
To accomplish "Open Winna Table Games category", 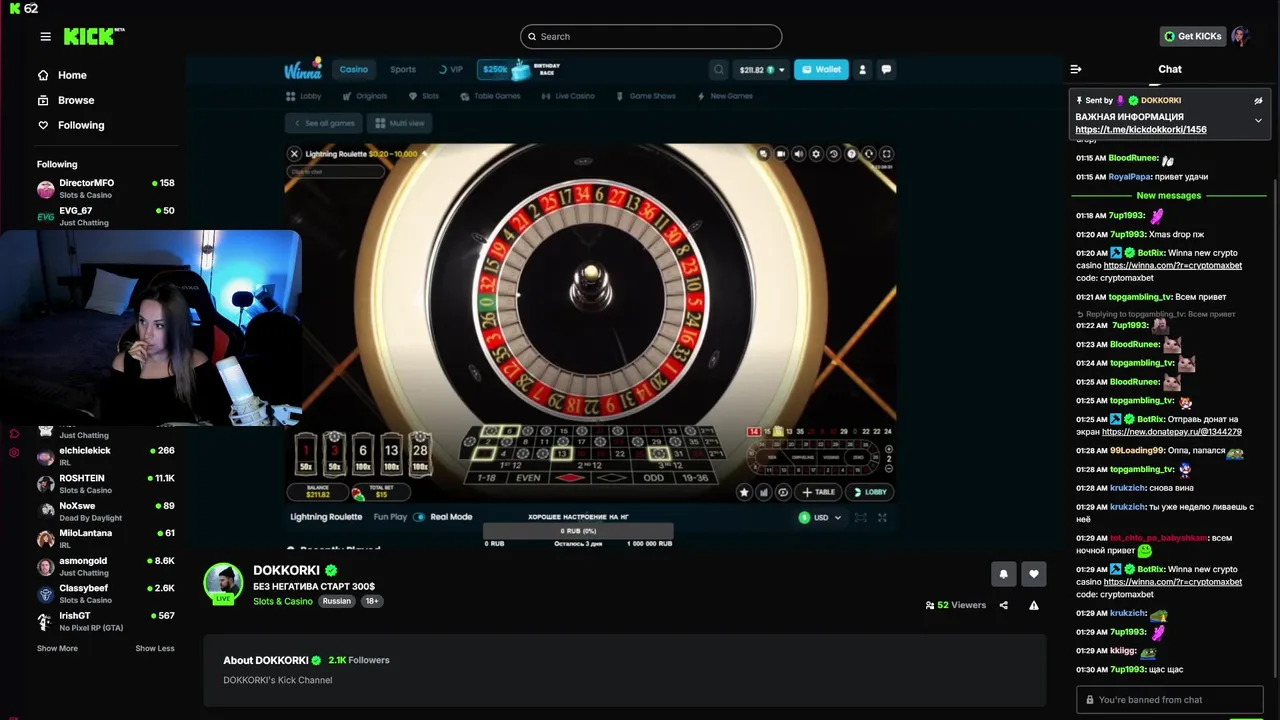I will 490,96.
